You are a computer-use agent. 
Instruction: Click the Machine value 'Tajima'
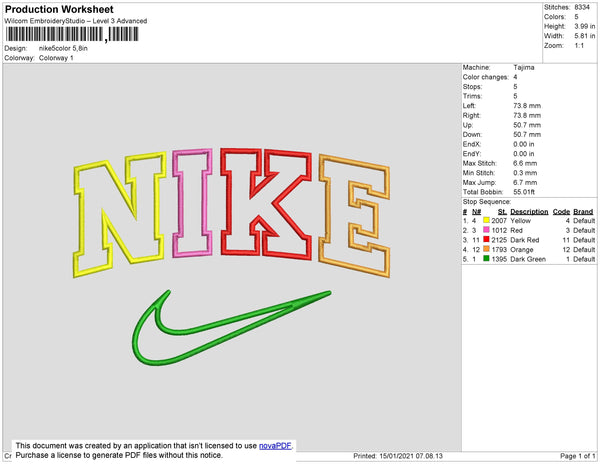pyautogui.click(x=523, y=67)
